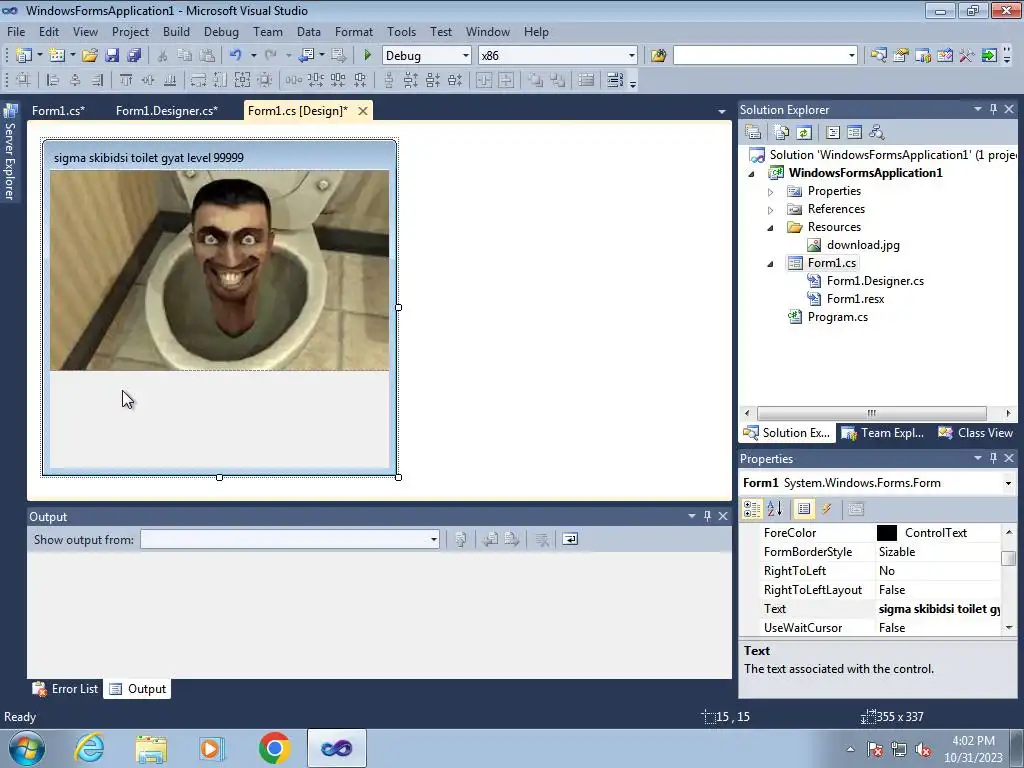Screen dimensions: 1024x768
Task: Open the Form1 object selector dropdown
Action: 1008,483
